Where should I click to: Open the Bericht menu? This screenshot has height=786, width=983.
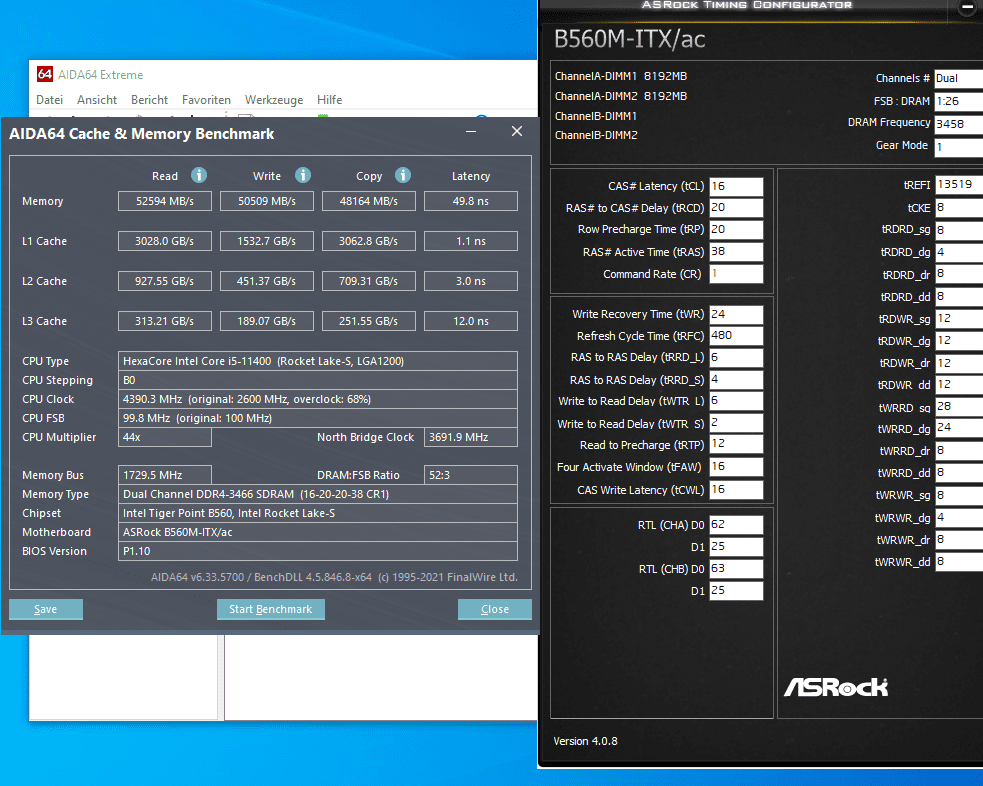pyautogui.click(x=149, y=100)
